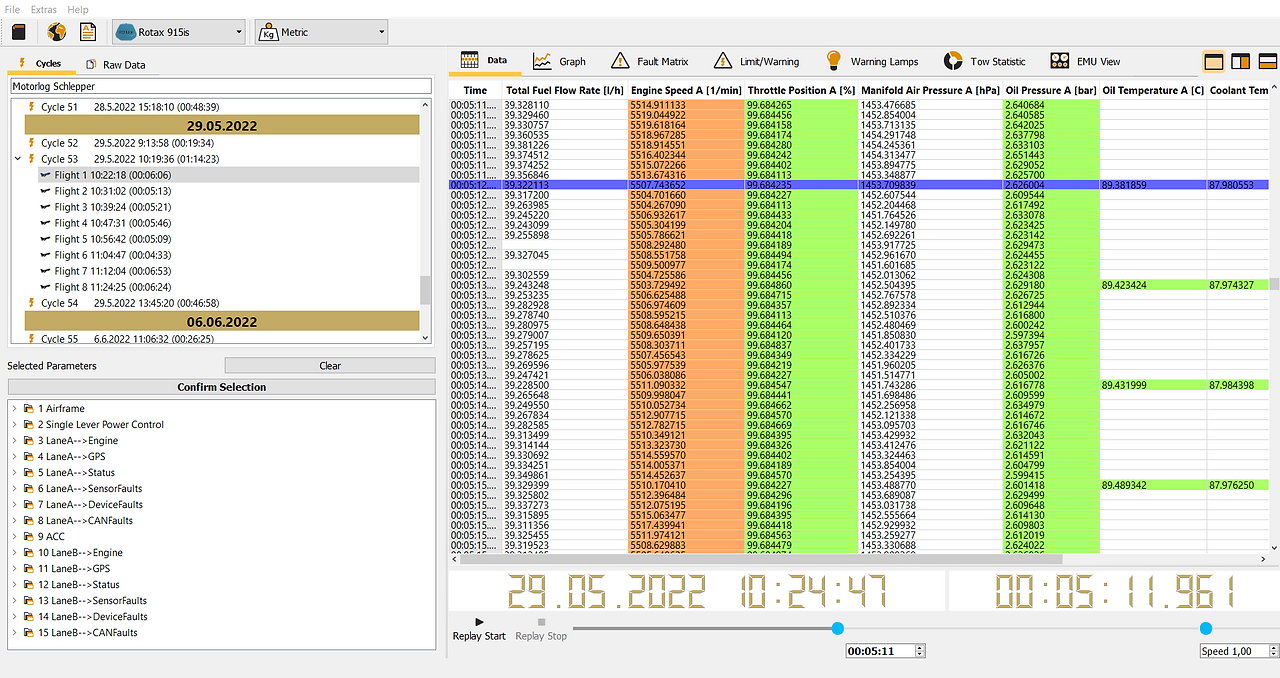Expand 2 Single Lever Power Control group
1280x678 pixels.
(15, 425)
